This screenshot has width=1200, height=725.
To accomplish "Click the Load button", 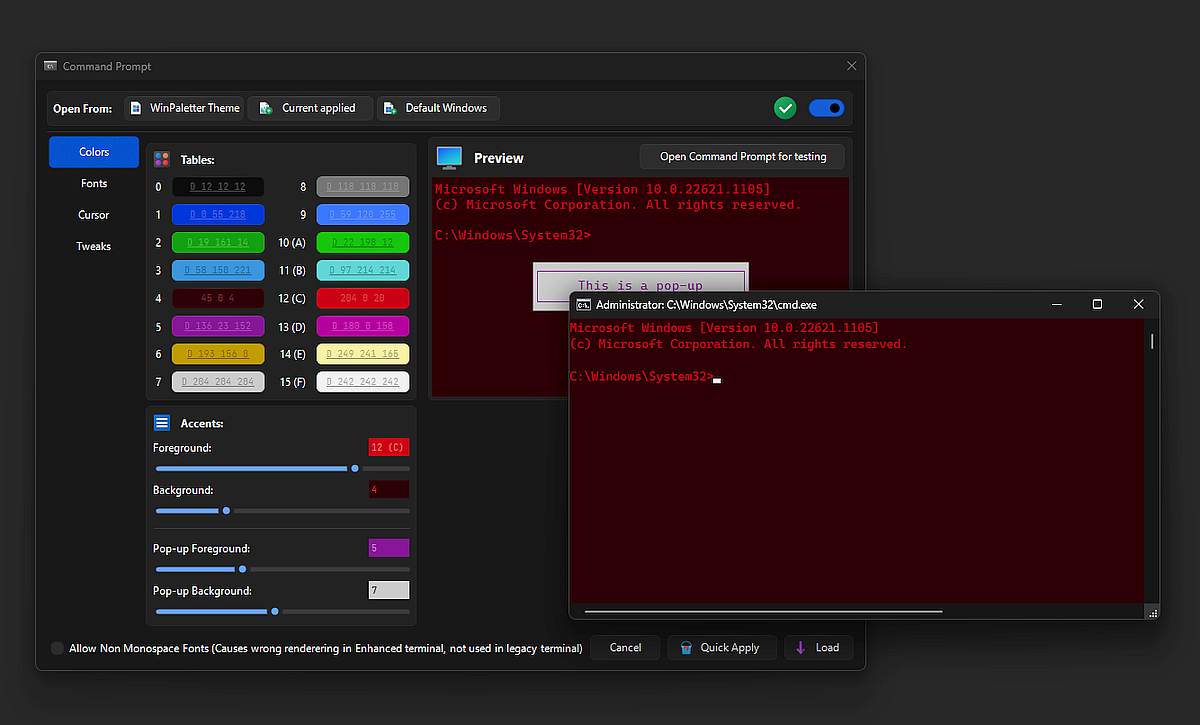I will 818,648.
